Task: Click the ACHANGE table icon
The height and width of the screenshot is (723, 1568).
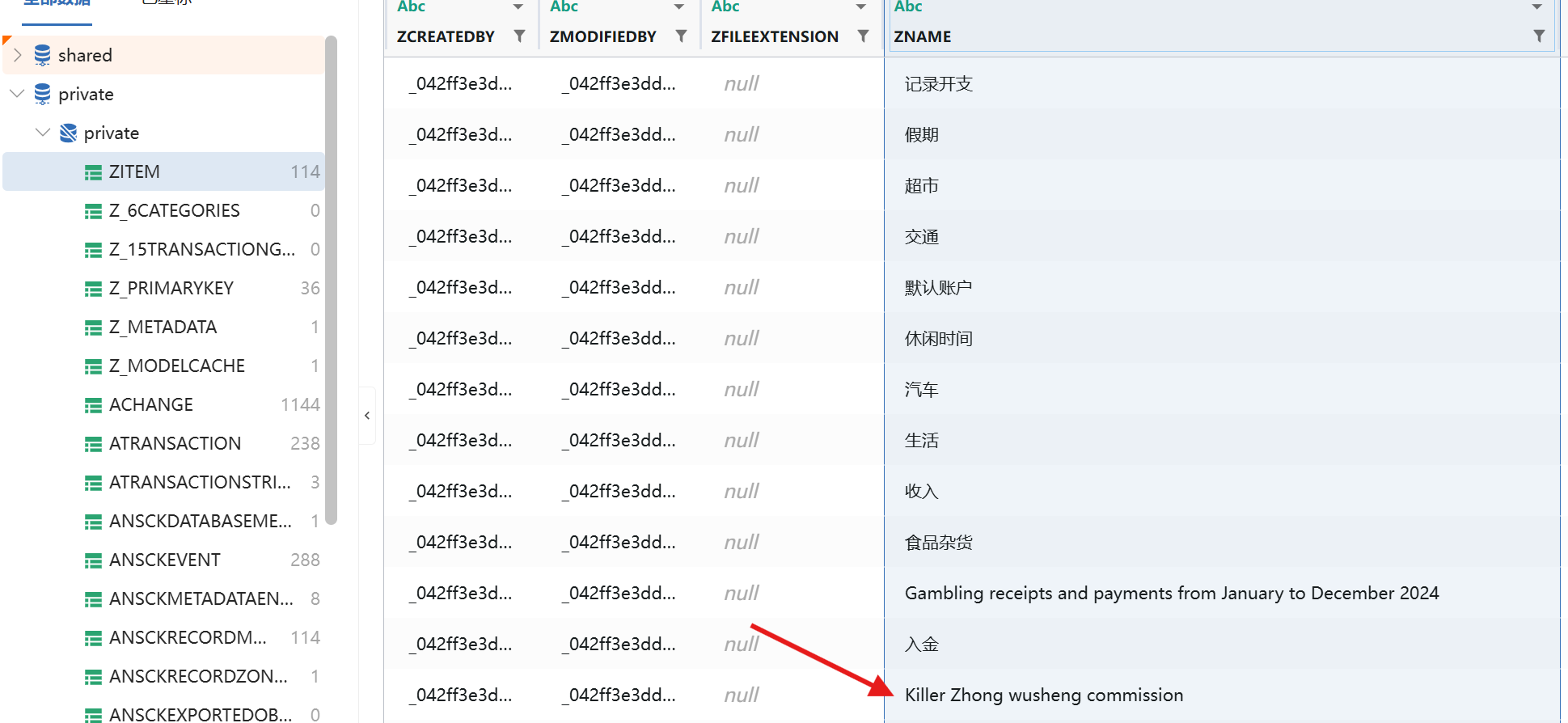Action: coord(94,405)
